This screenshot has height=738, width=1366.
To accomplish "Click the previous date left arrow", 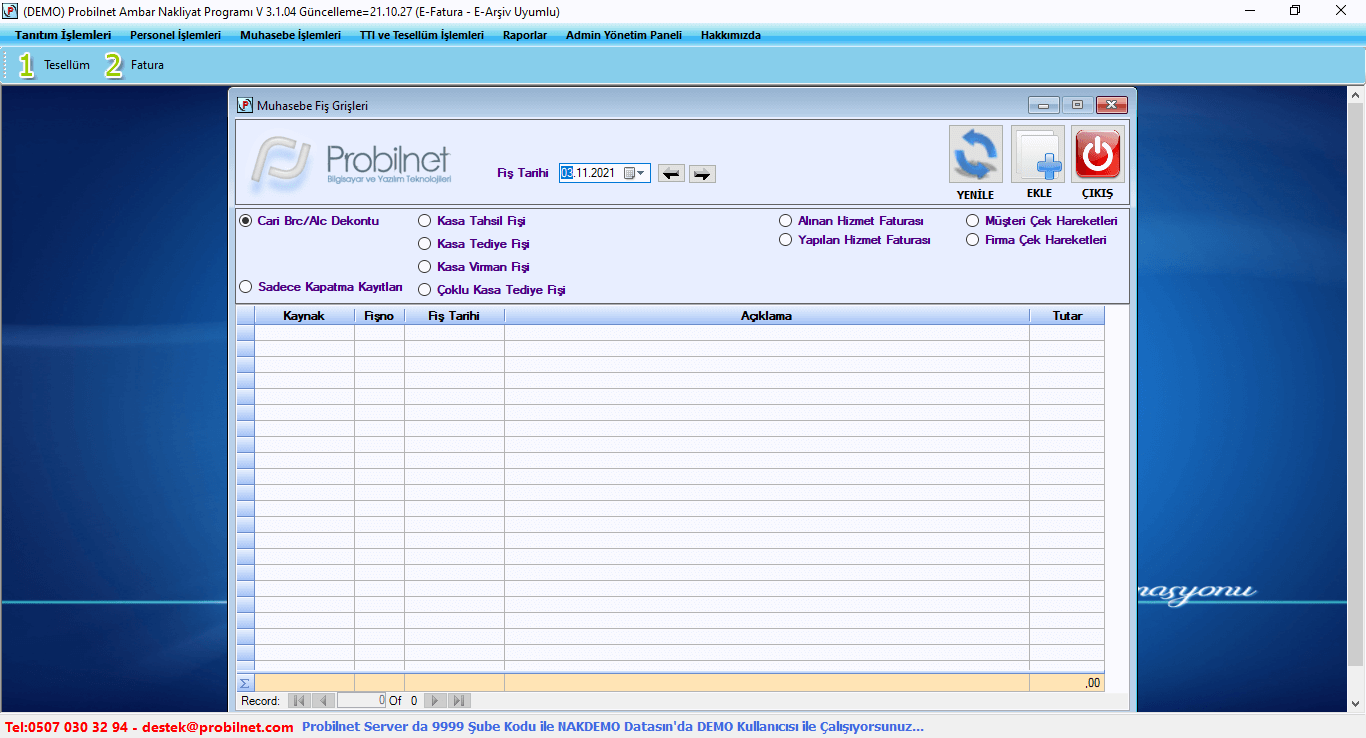I will (671, 174).
